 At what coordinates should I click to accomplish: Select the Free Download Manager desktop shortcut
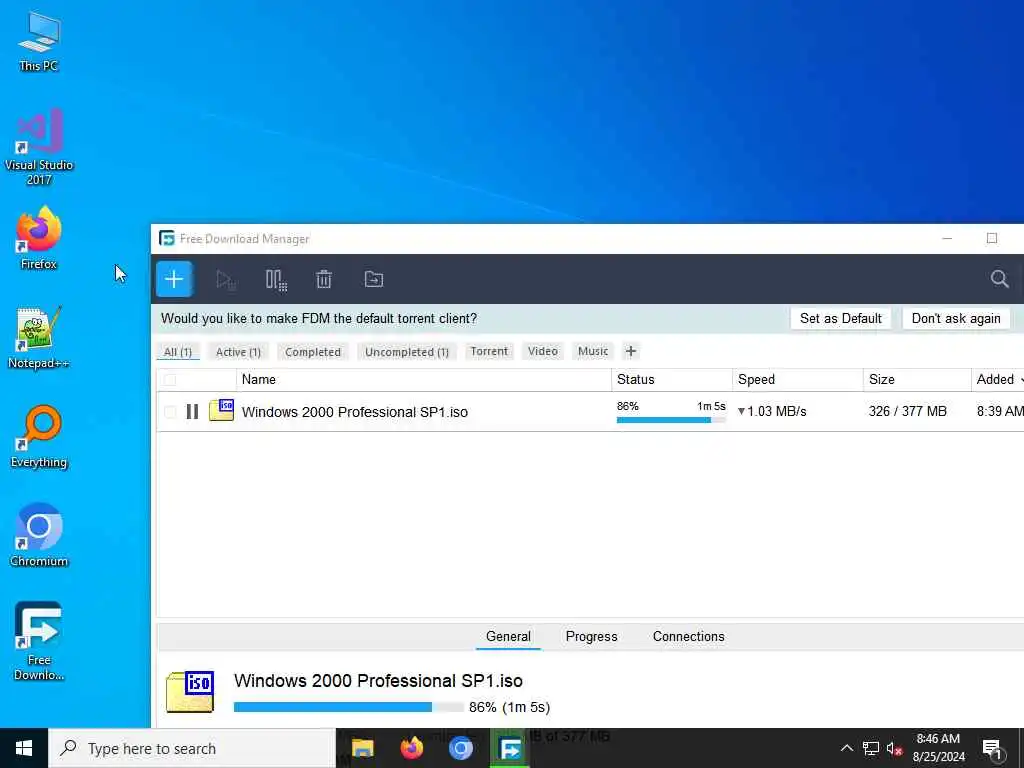(39, 641)
